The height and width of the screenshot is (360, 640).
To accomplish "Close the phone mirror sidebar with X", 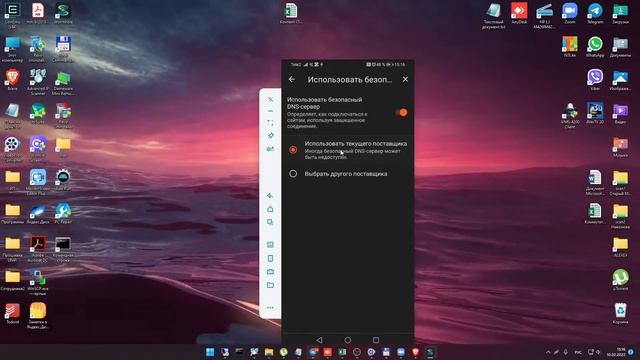I will point(270,99).
